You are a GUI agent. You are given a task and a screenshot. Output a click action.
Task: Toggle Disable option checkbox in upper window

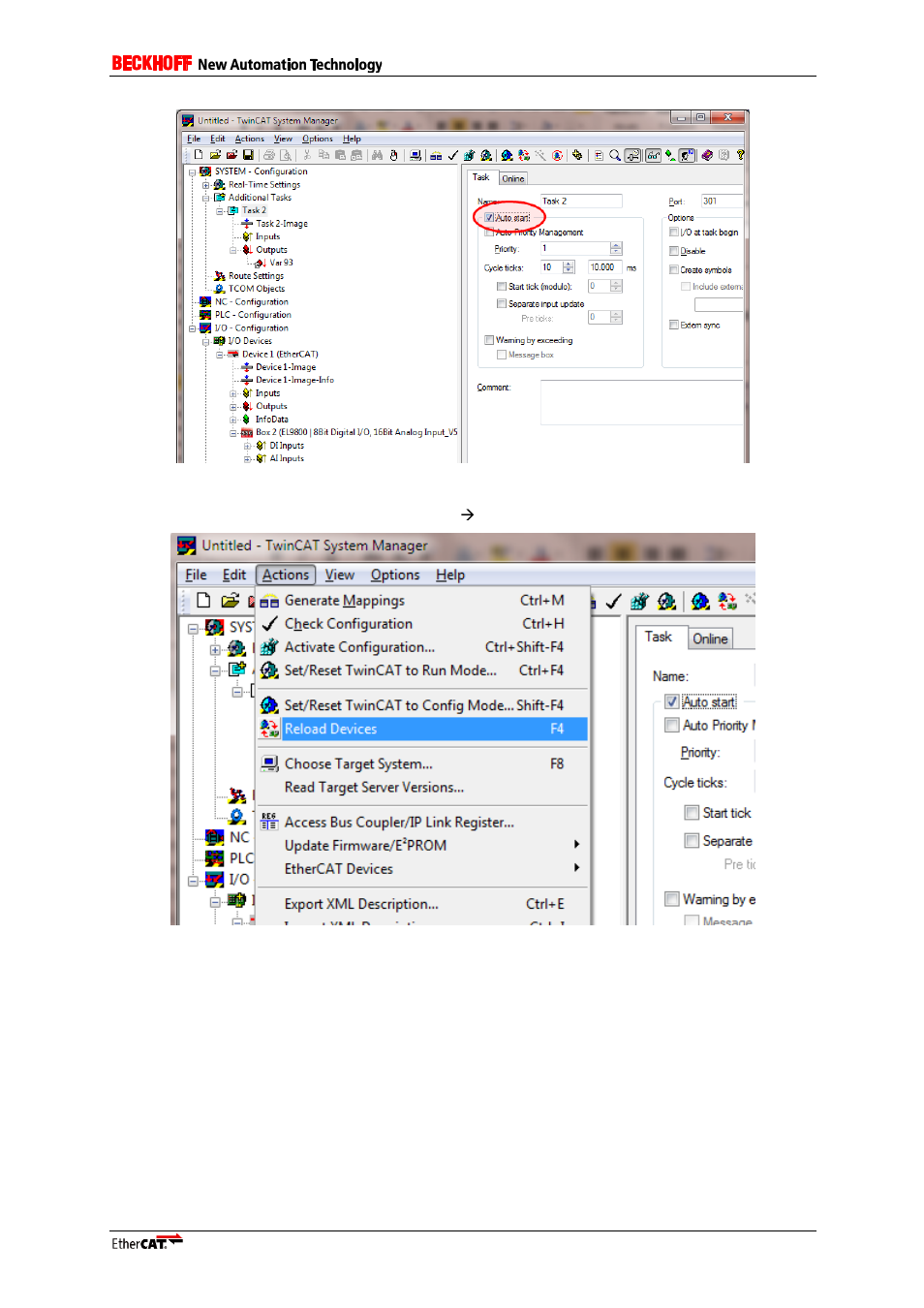coord(674,251)
